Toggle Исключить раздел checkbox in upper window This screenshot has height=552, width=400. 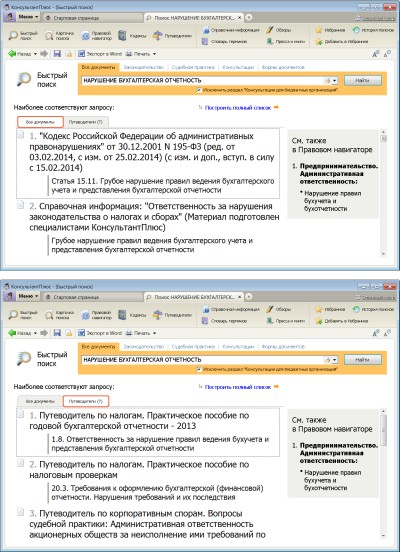pyautogui.click(x=199, y=90)
